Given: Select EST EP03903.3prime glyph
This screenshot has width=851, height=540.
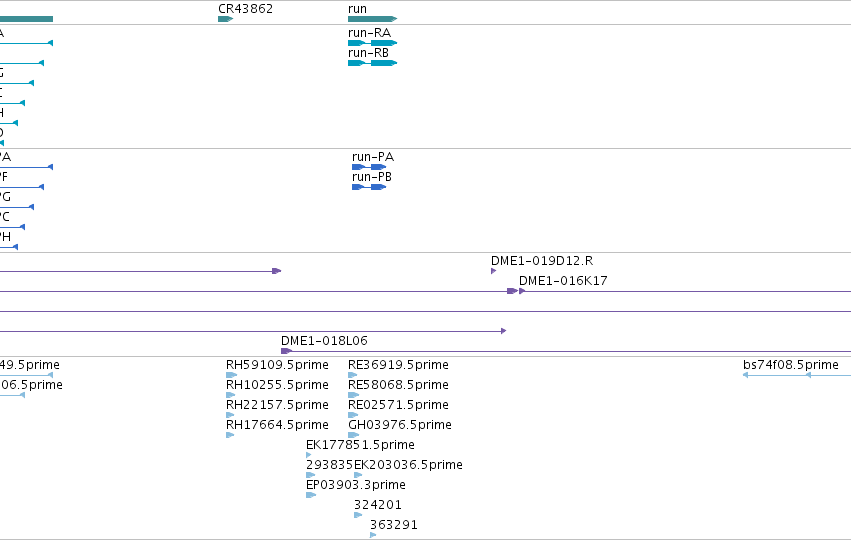Looking at the screenshot, I should pyautogui.click(x=311, y=495).
